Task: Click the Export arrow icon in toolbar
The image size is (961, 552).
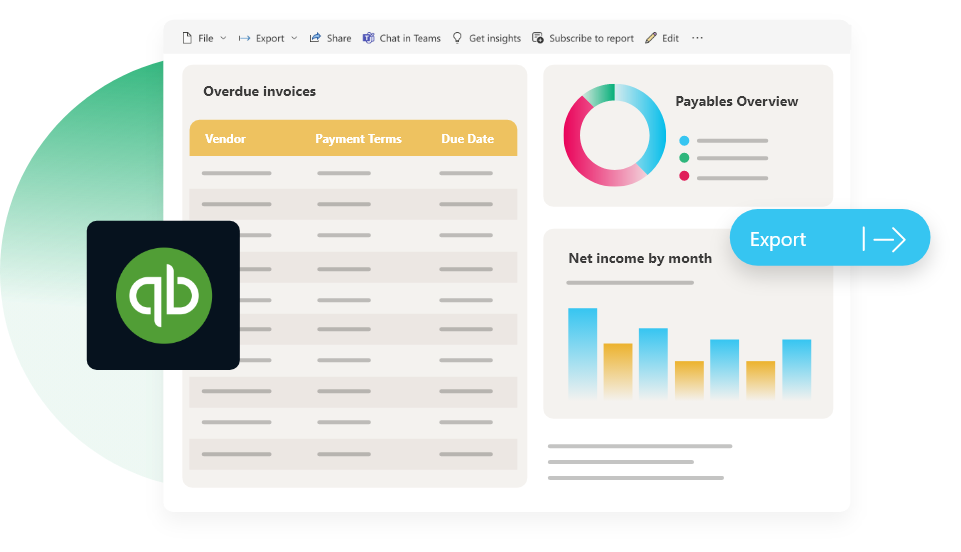Action: [244, 38]
